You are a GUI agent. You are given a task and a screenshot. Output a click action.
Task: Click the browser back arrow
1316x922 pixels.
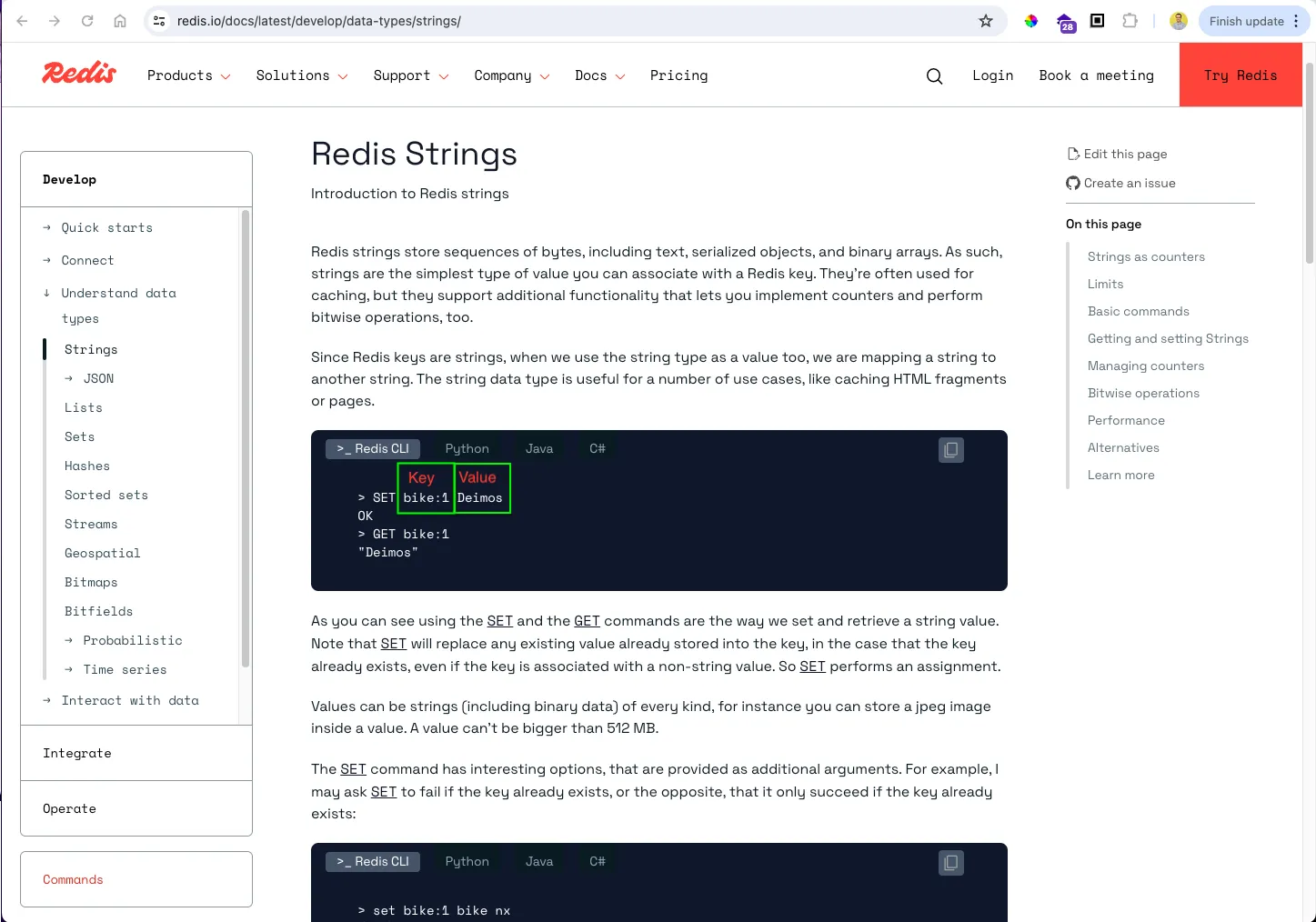[22, 21]
